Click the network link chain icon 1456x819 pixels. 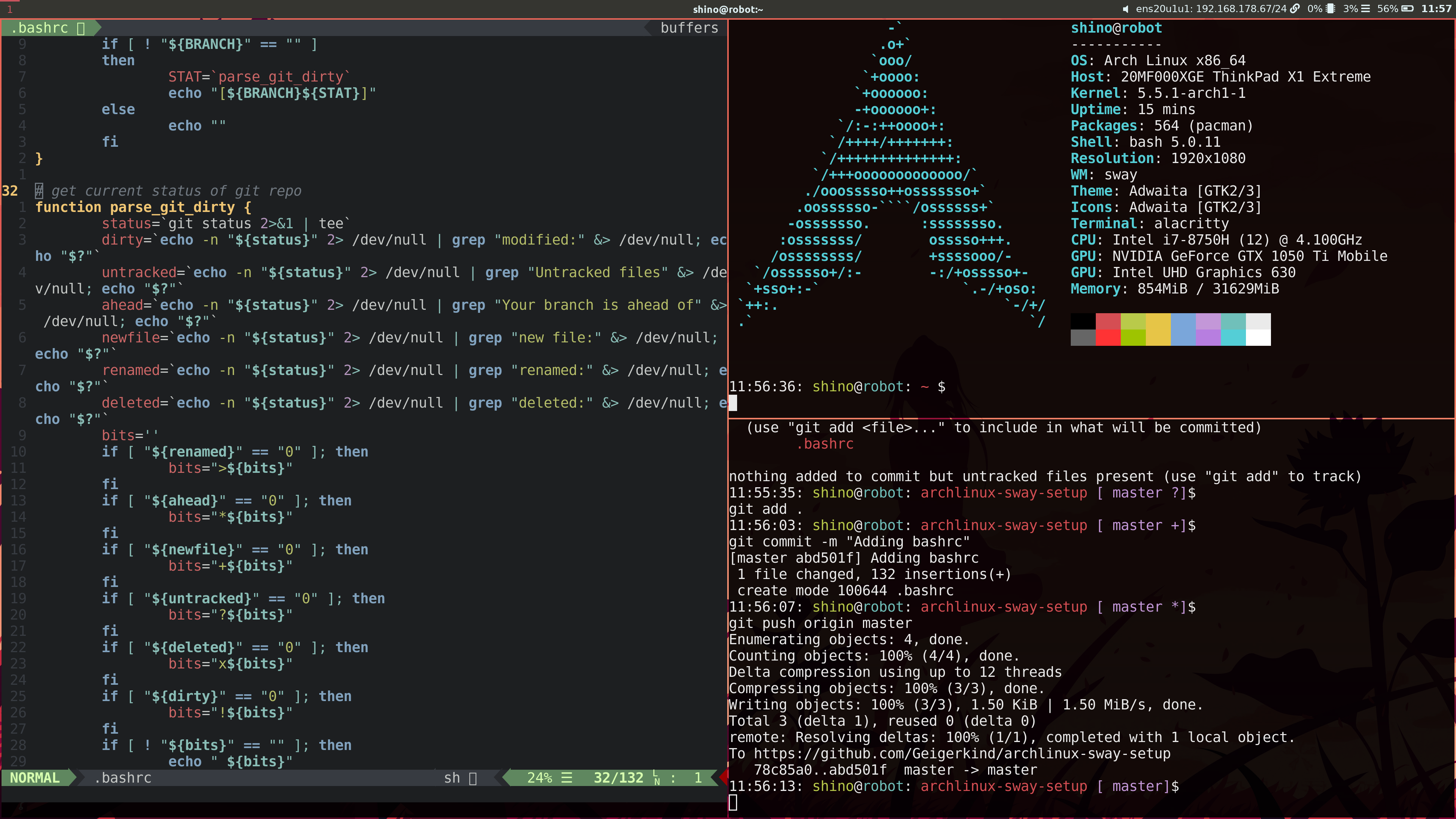pos(1295,9)
